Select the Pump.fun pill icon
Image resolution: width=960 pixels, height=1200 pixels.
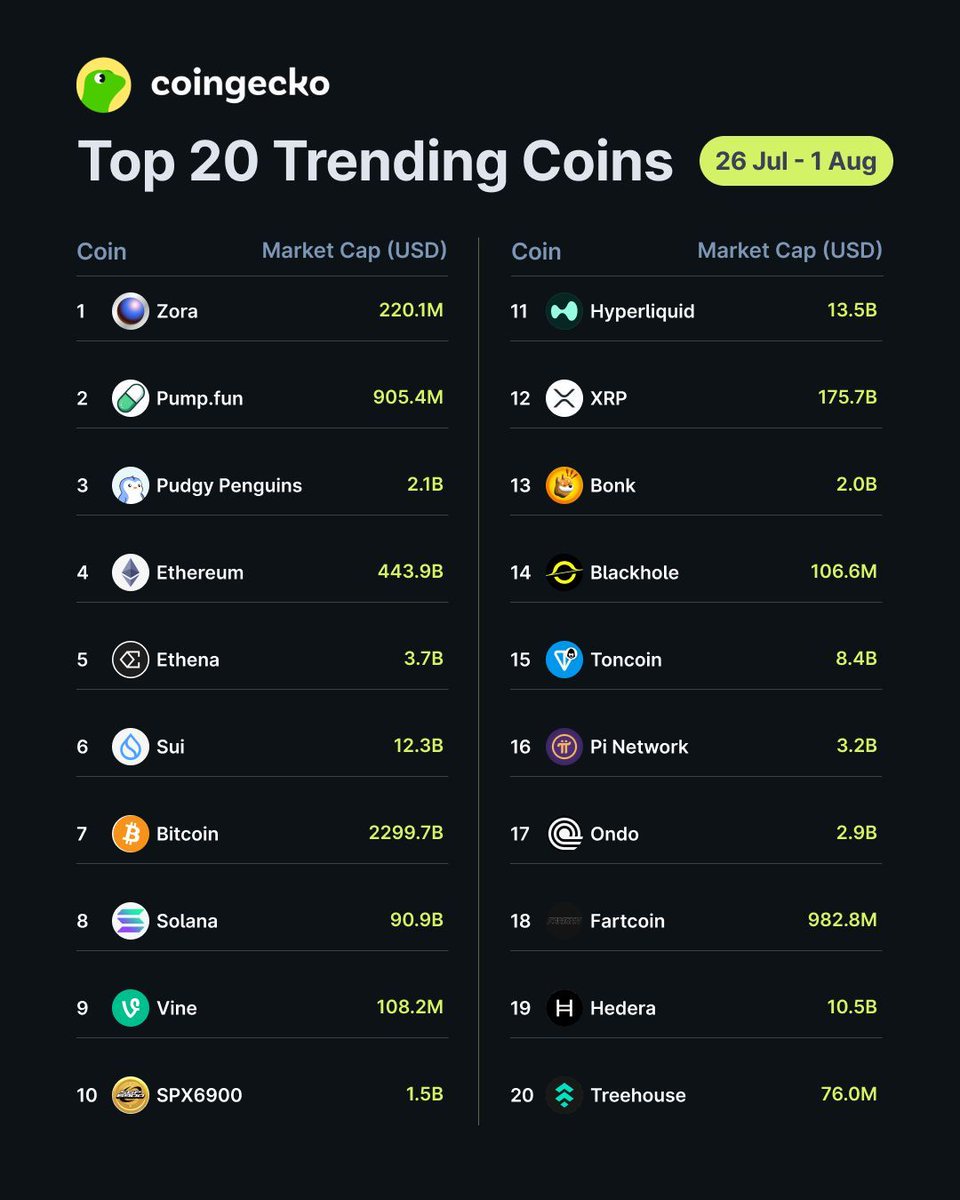(130, 398)
